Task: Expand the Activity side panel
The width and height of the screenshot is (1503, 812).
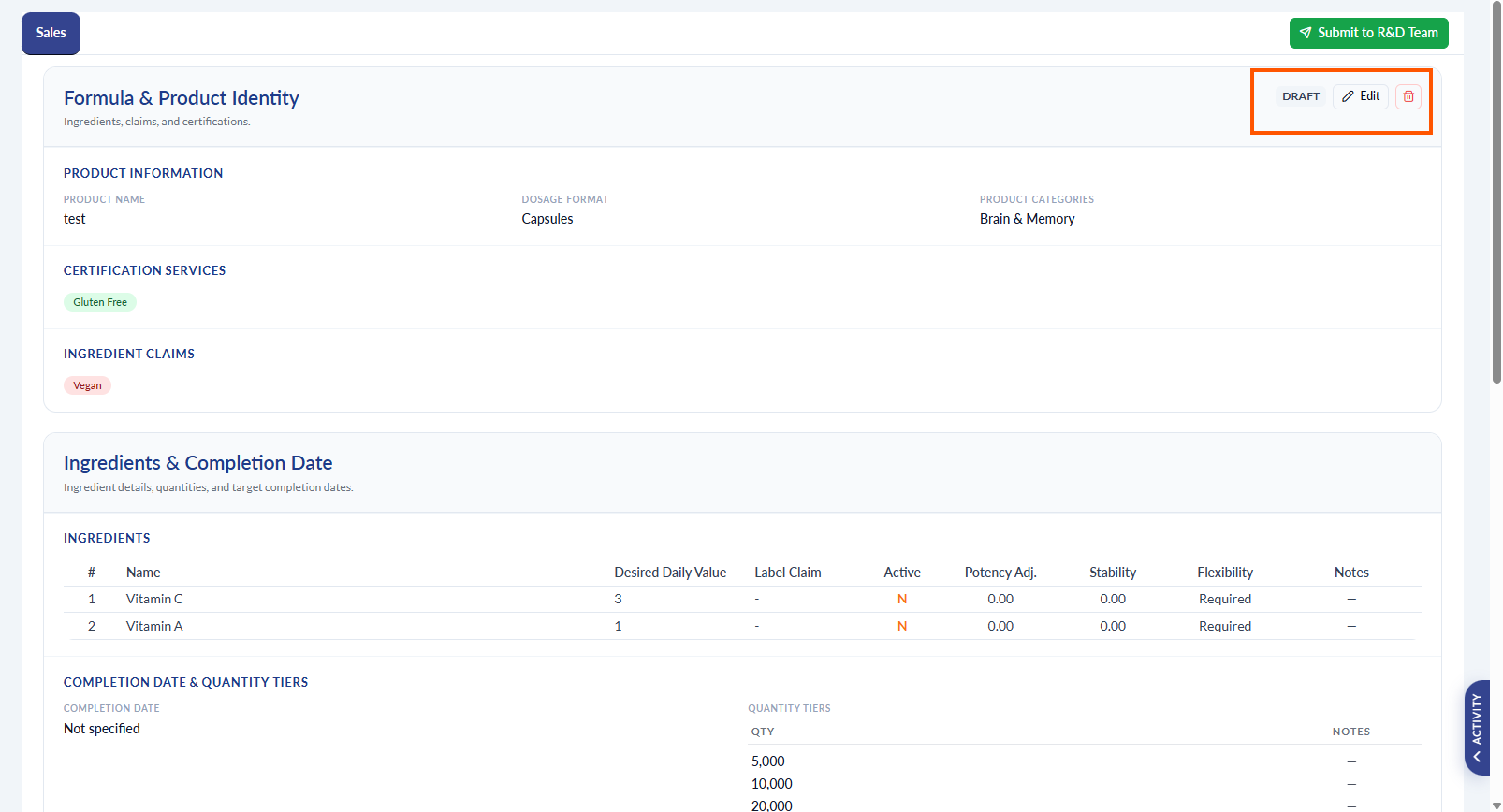Action: click(1477, 727)
